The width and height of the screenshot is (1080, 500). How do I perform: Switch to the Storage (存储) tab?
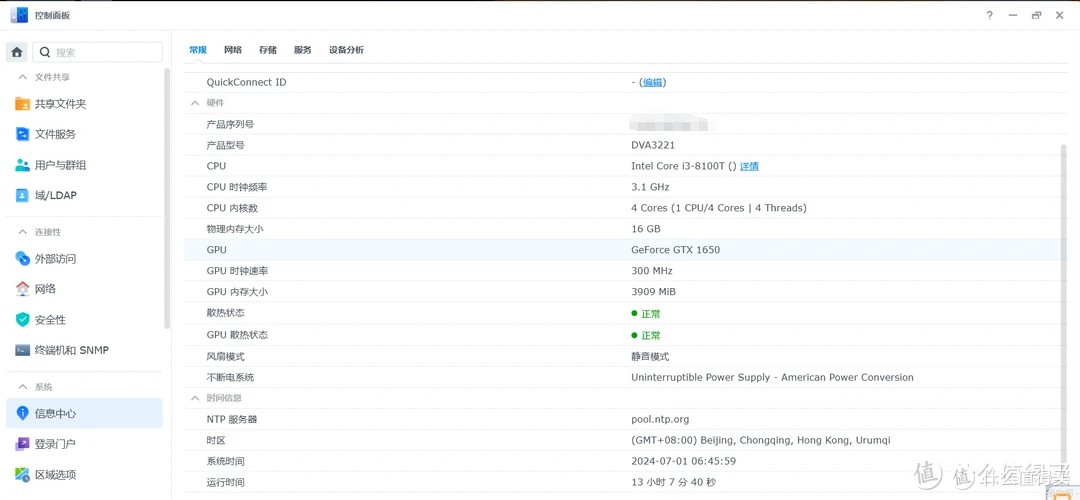point(268,50)
